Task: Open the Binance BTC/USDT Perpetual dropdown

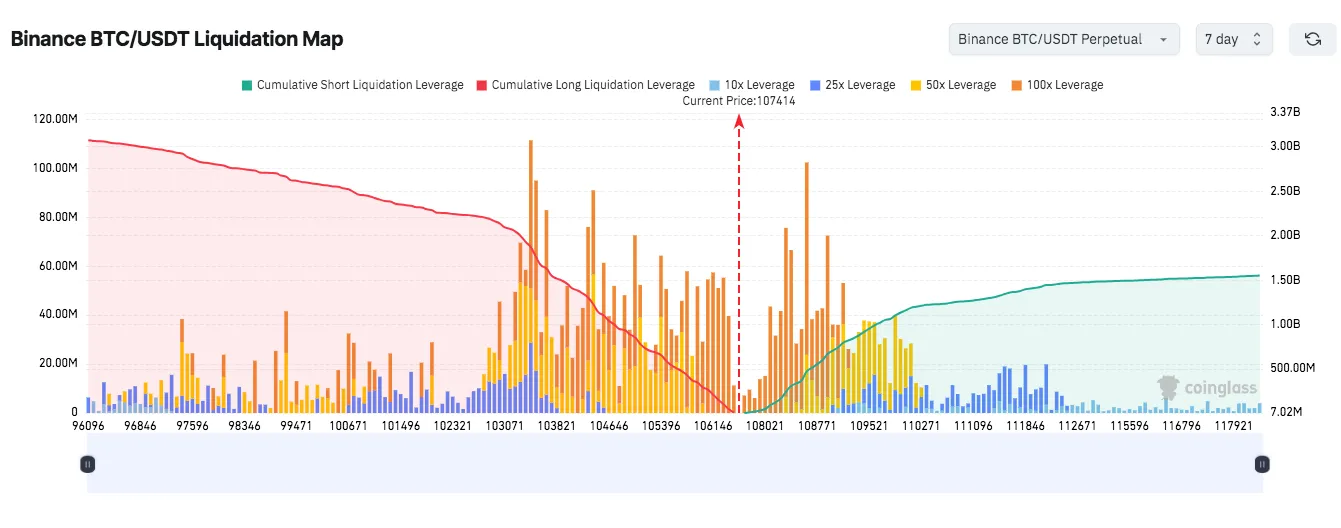Action: tap(1064, 39)
